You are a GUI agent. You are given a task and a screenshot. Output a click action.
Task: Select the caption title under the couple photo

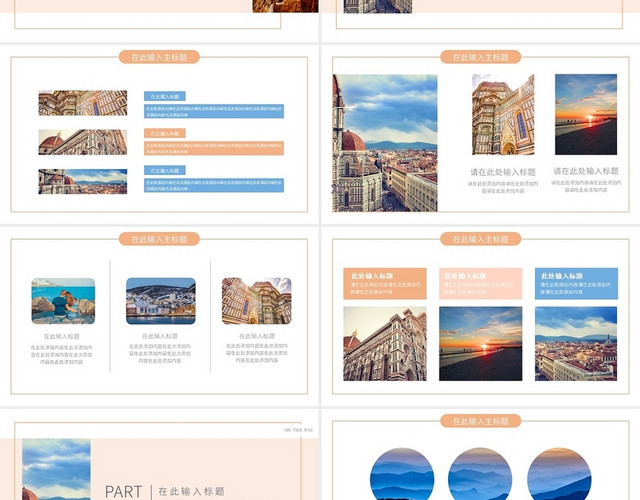tap(62, 336)
